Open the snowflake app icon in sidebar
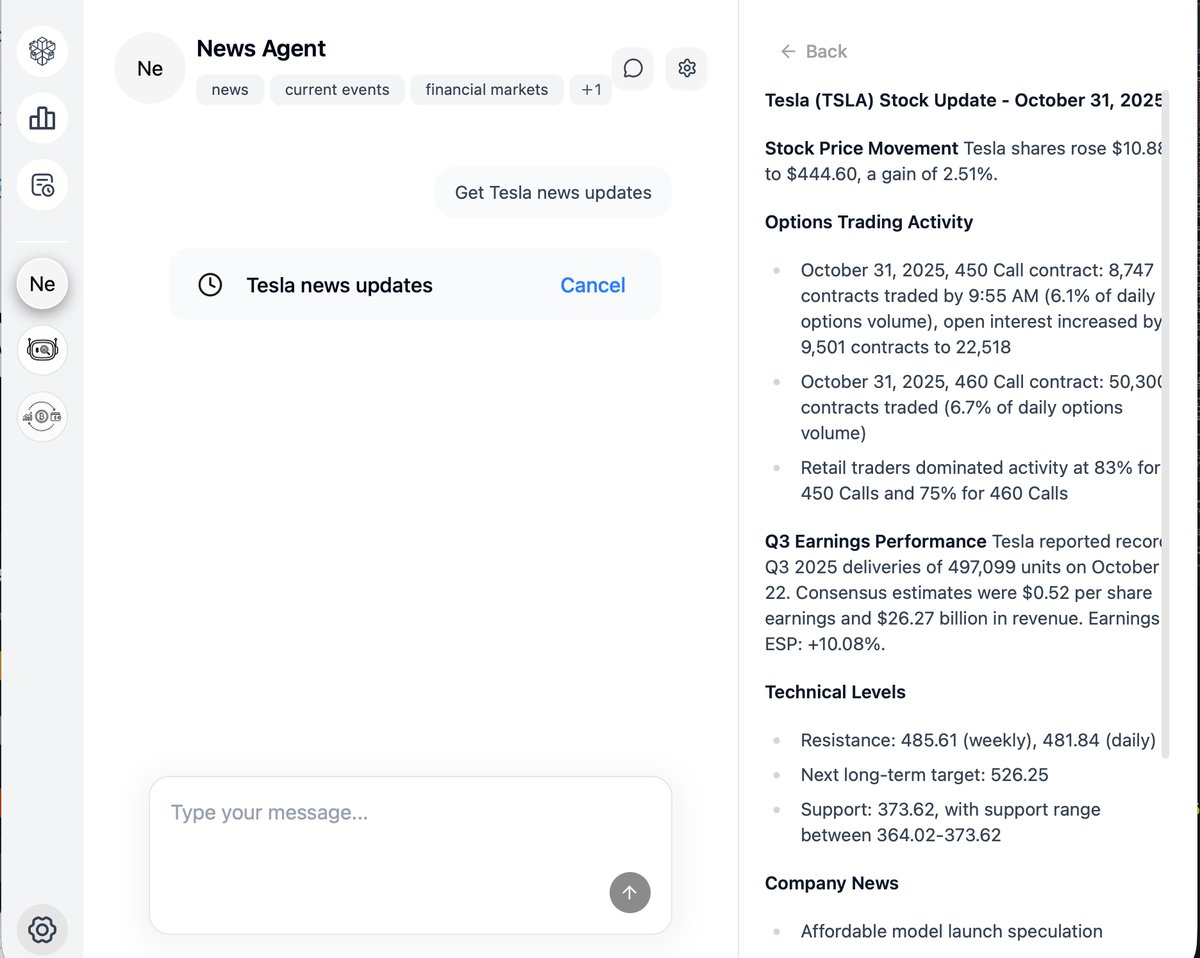Image resolution: width=1200 pixels, height=958 pixels. (41, 50)
